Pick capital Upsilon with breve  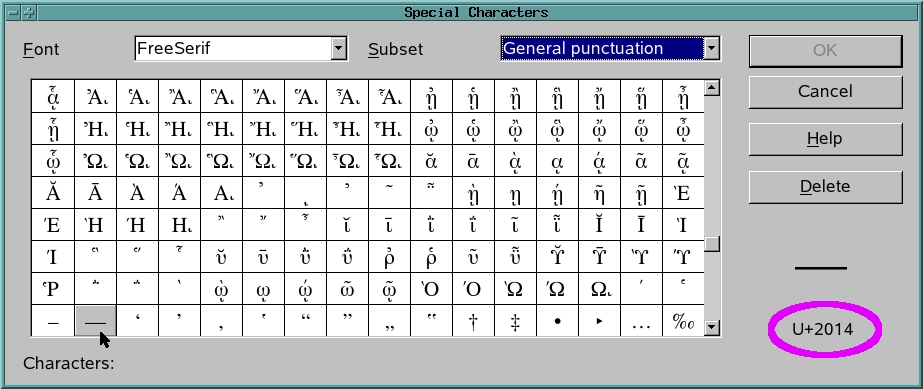[557, 257]
